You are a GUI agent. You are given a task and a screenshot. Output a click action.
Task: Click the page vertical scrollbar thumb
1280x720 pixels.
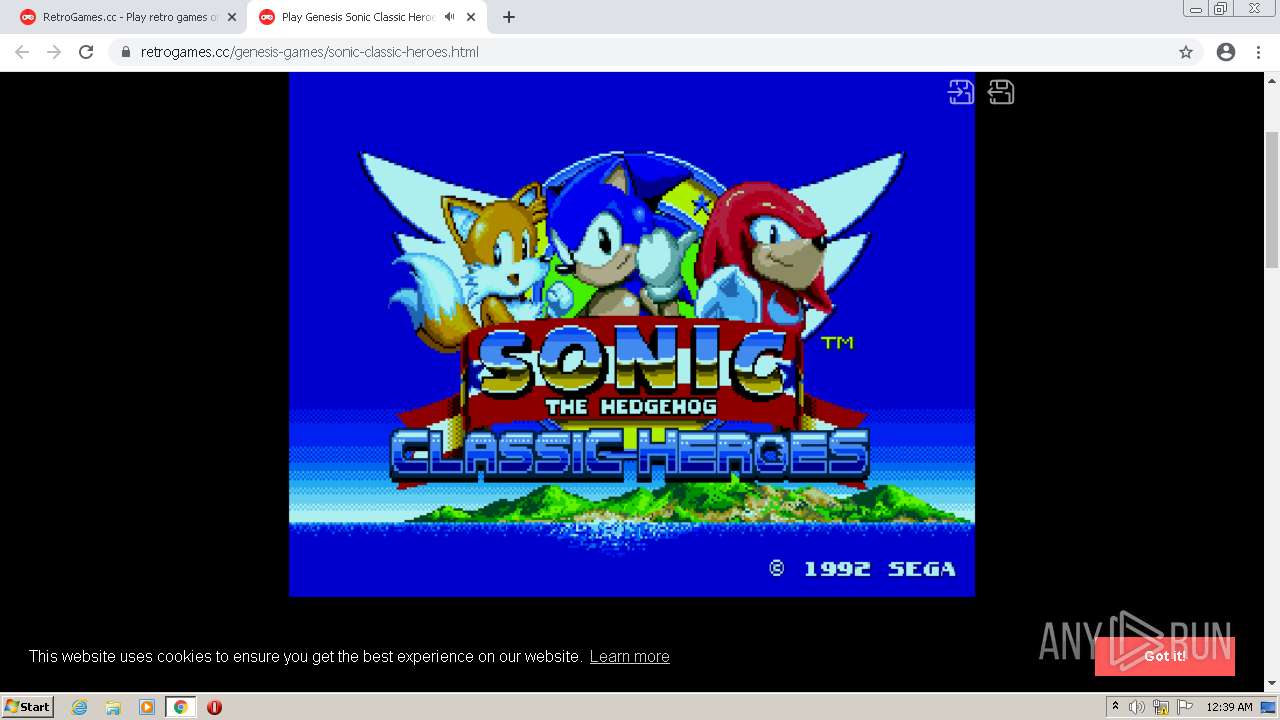click(1272, 200)
